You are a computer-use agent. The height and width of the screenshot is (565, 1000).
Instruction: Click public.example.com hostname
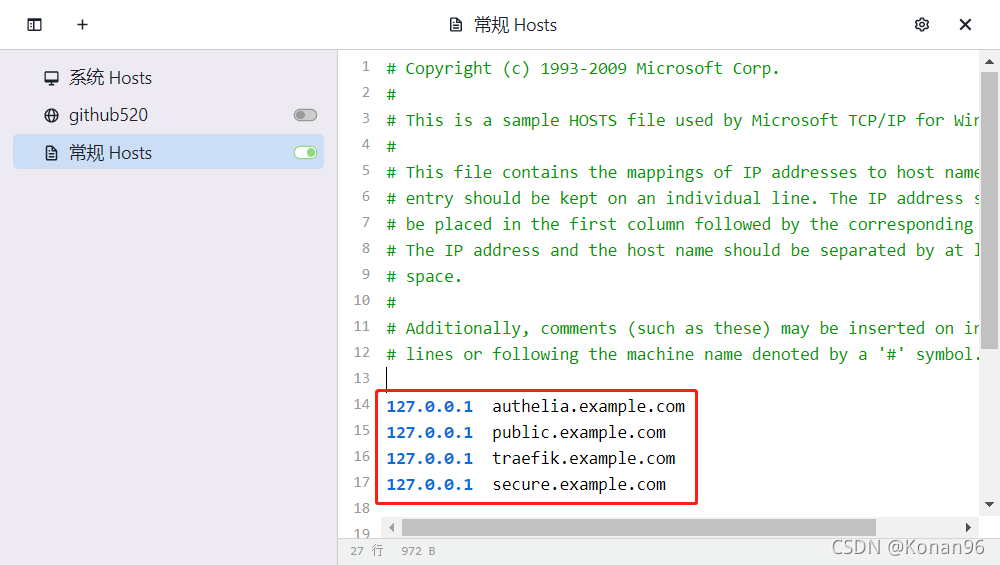point(579,433)
